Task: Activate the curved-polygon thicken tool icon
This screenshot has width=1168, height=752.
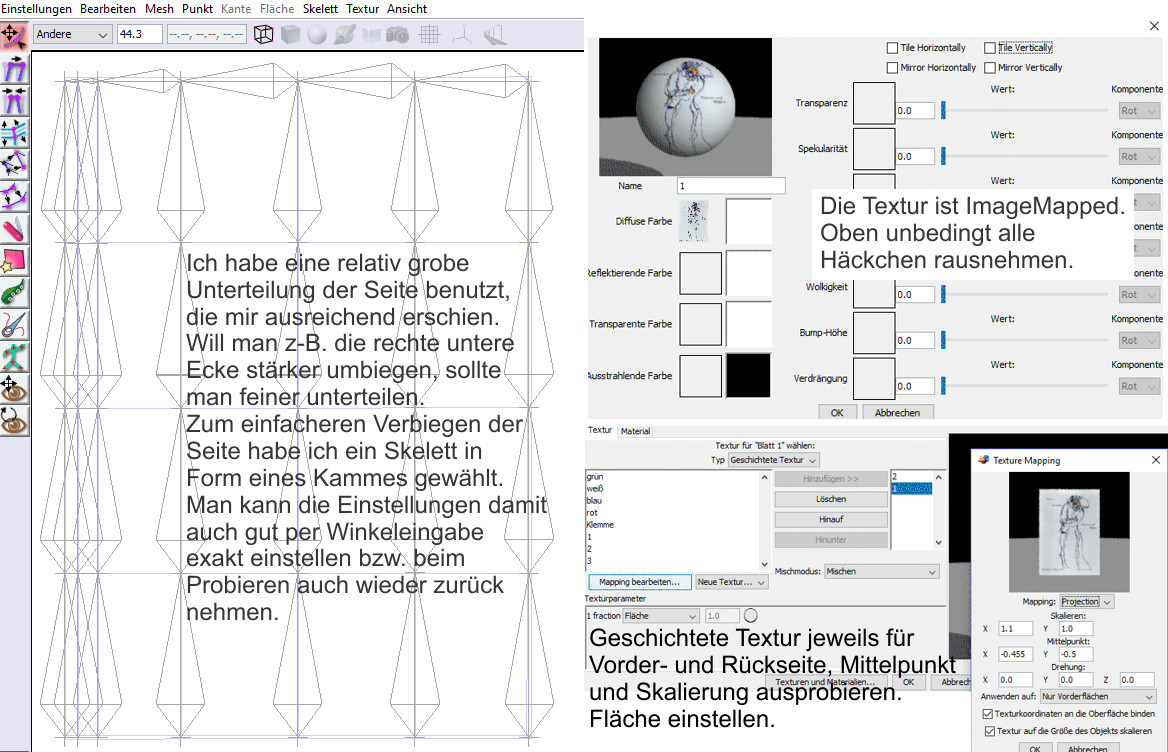Action: (x=14, y=197)
